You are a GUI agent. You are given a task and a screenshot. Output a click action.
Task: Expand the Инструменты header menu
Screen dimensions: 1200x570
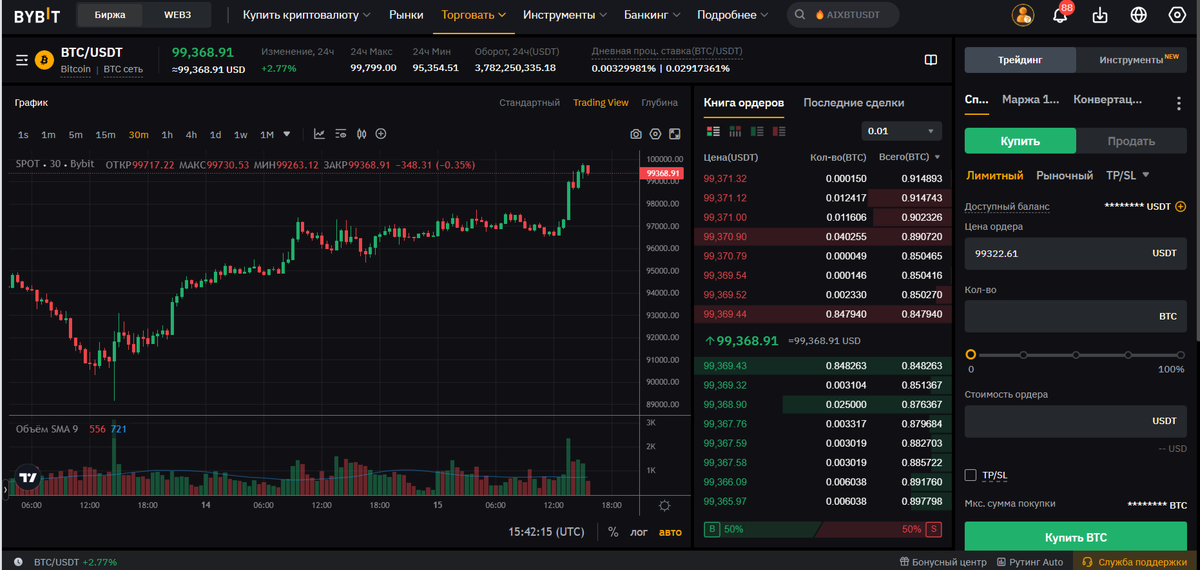pos(565,15)
